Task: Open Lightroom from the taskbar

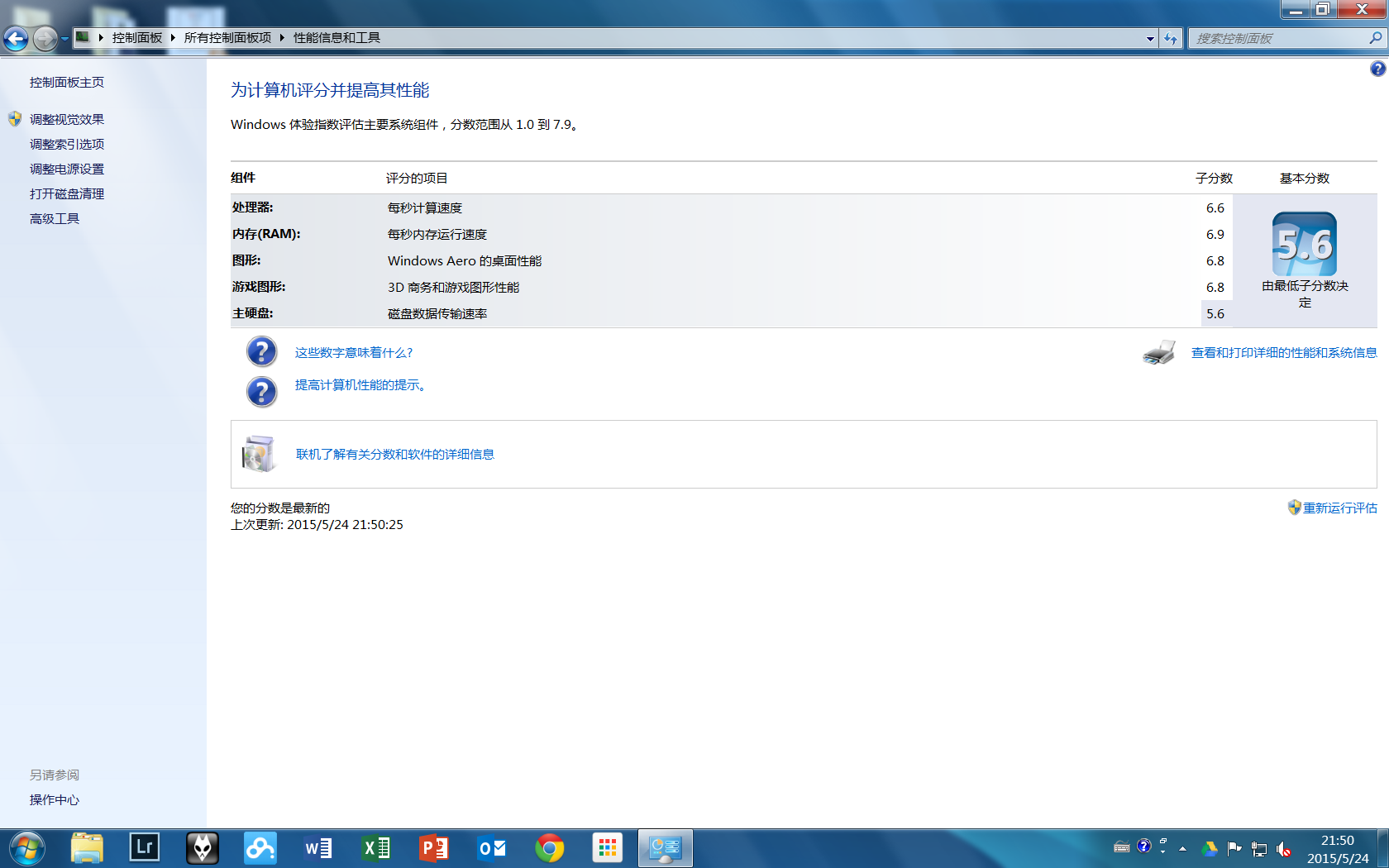Action: (145, 847)
